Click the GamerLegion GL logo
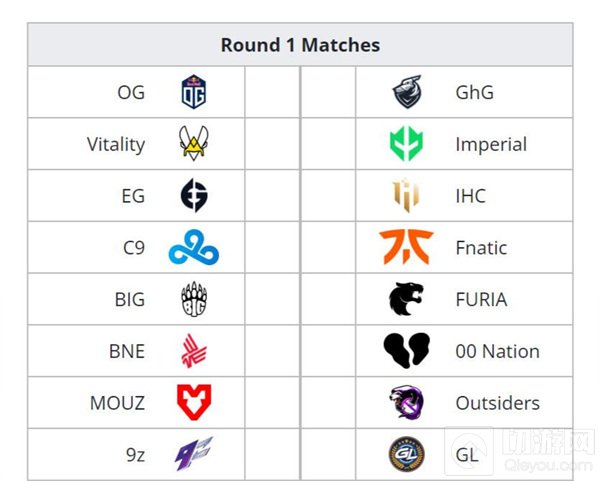Screen dimensions: 600x481 [x=407, y=454]
